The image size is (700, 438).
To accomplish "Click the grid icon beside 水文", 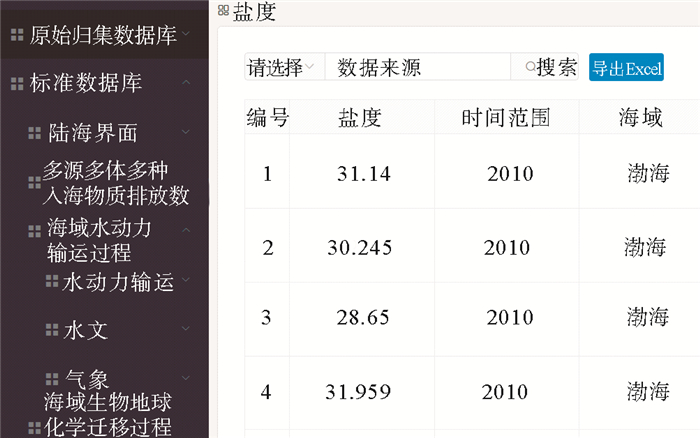I will point(52,329).
